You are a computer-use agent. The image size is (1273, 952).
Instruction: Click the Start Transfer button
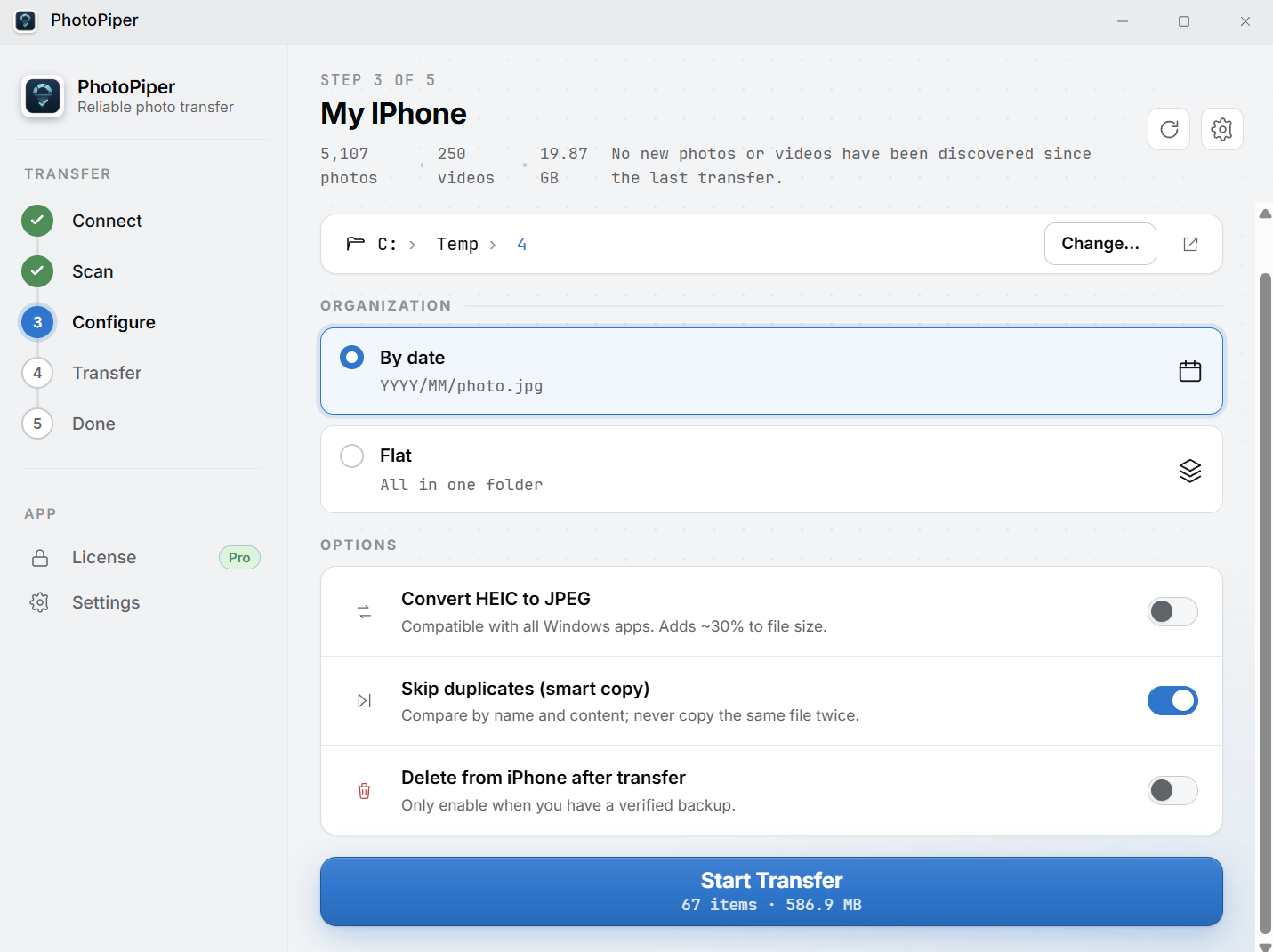point(771,891)
